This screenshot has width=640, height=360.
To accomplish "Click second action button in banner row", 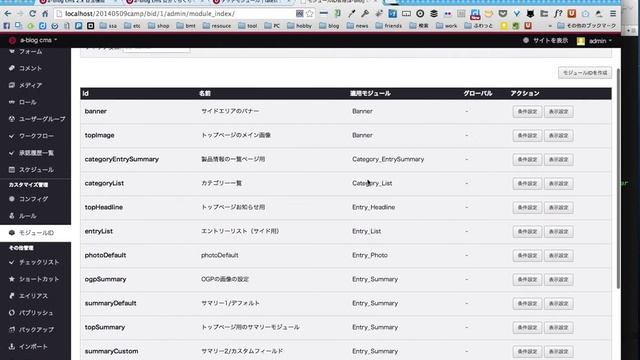I will click(558, 111).
